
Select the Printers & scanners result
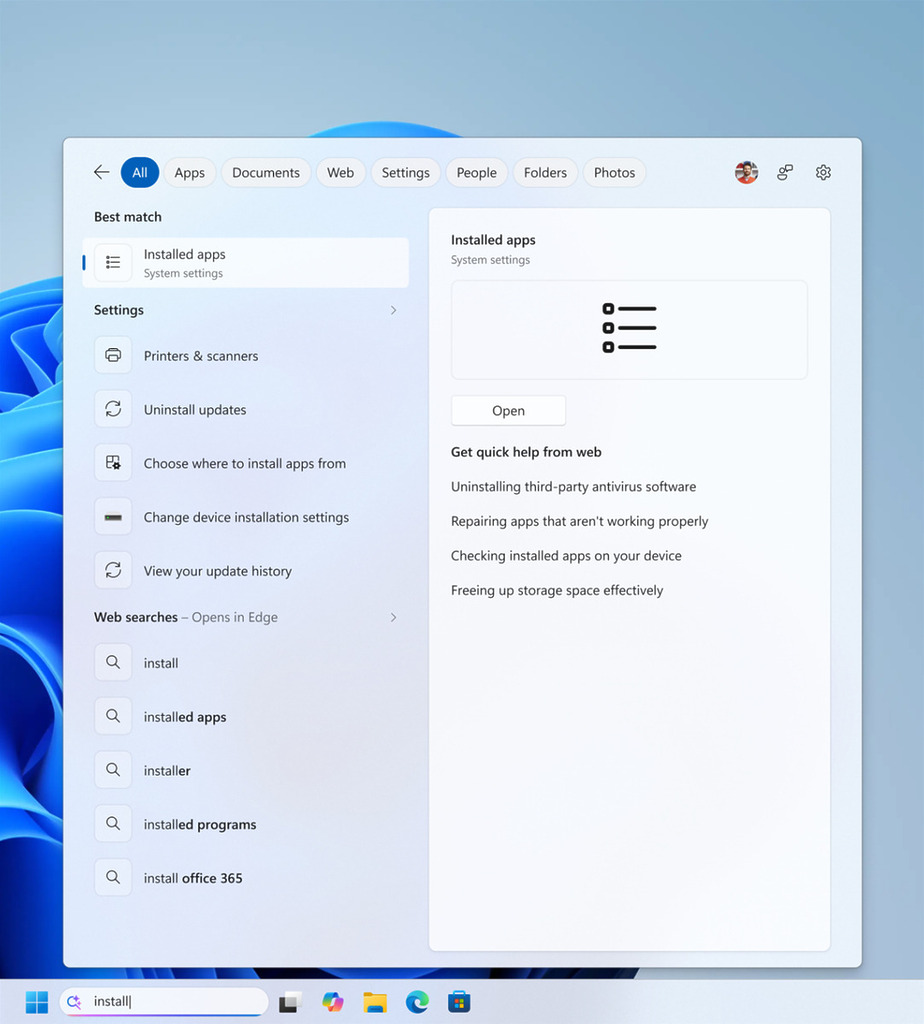[246, 356]
